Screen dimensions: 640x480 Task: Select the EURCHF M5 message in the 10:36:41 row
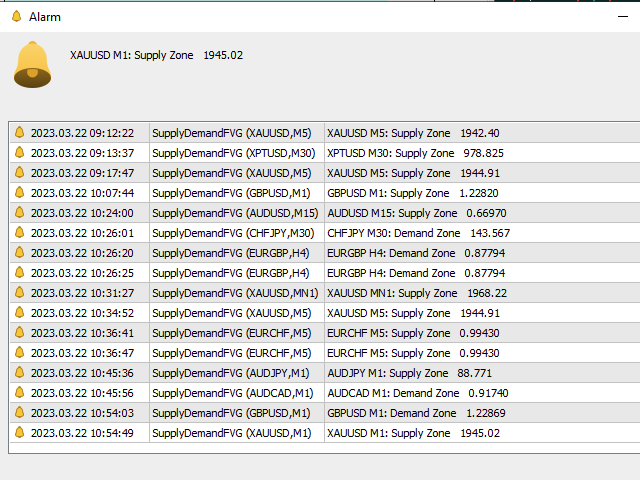413,333
